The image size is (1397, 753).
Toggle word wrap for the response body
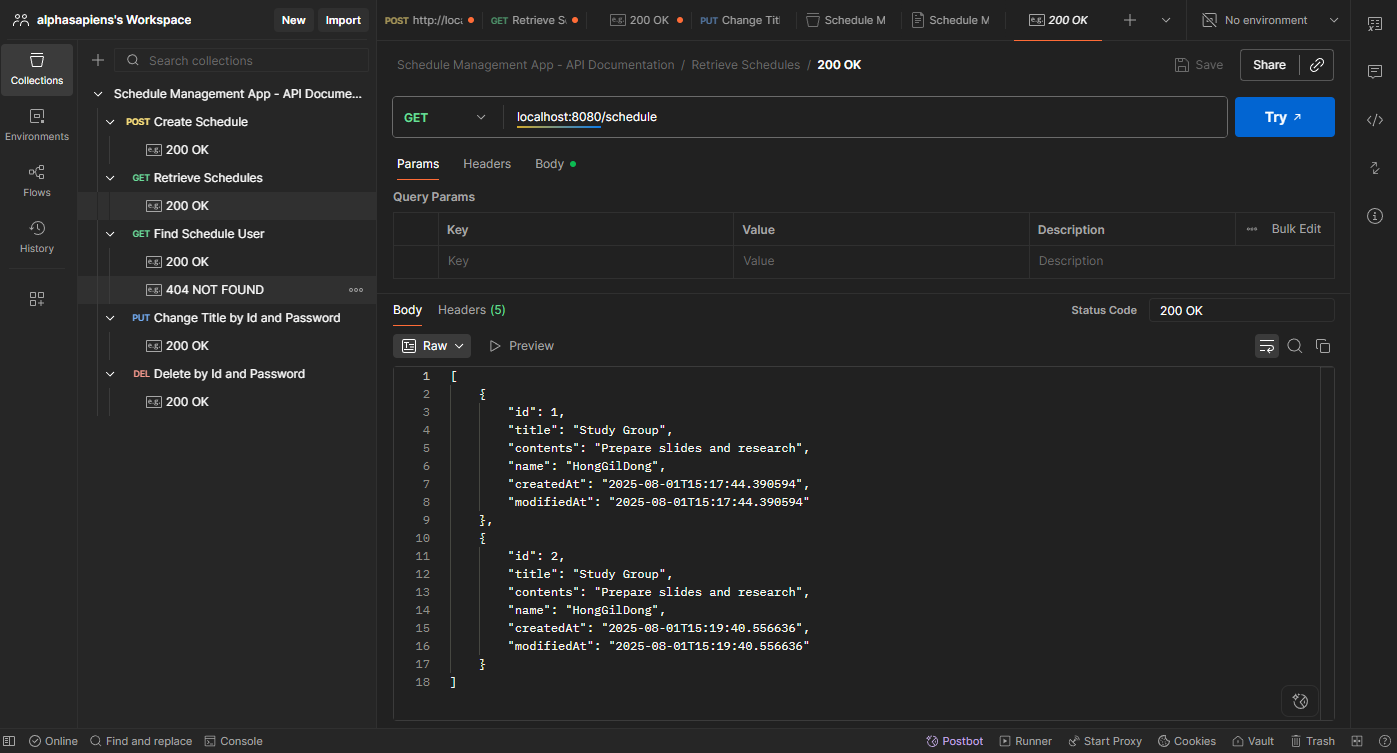click(x=1266, y=345)
